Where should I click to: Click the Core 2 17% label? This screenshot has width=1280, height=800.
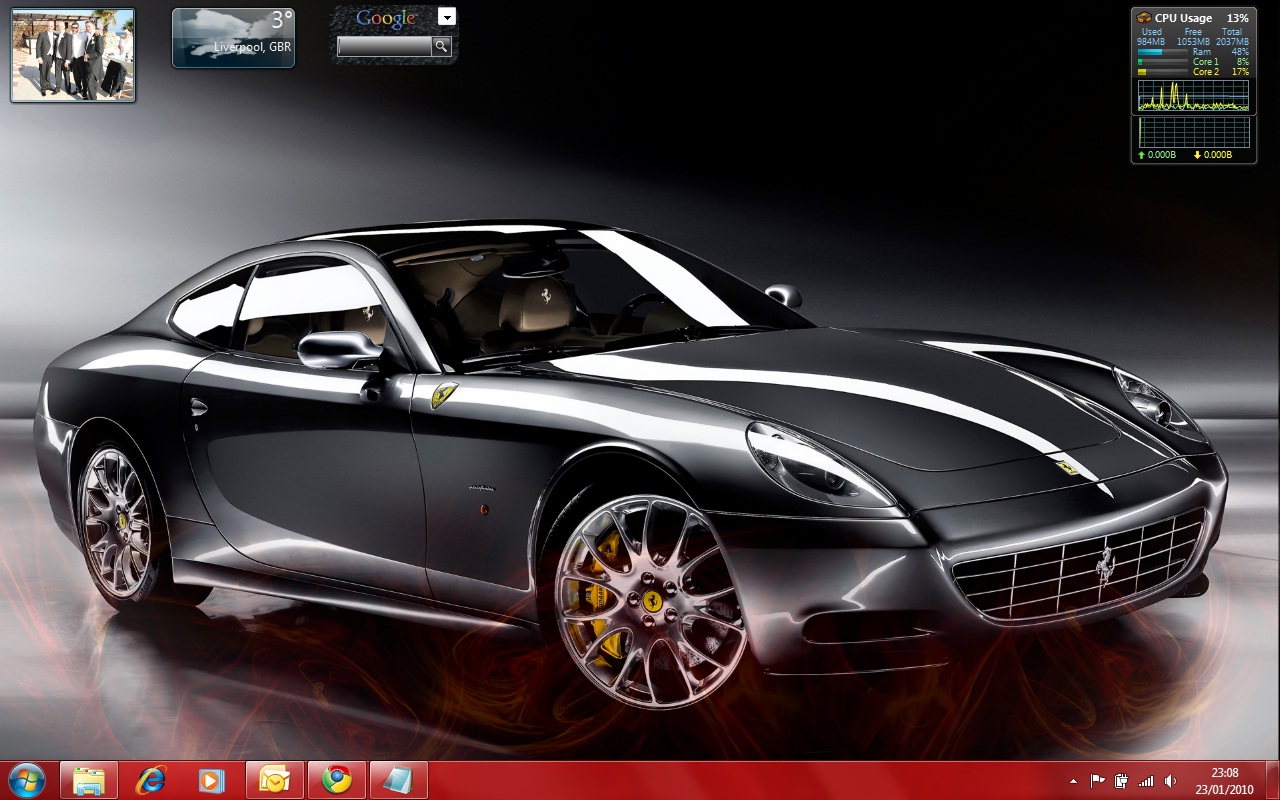coord(1221,72)
